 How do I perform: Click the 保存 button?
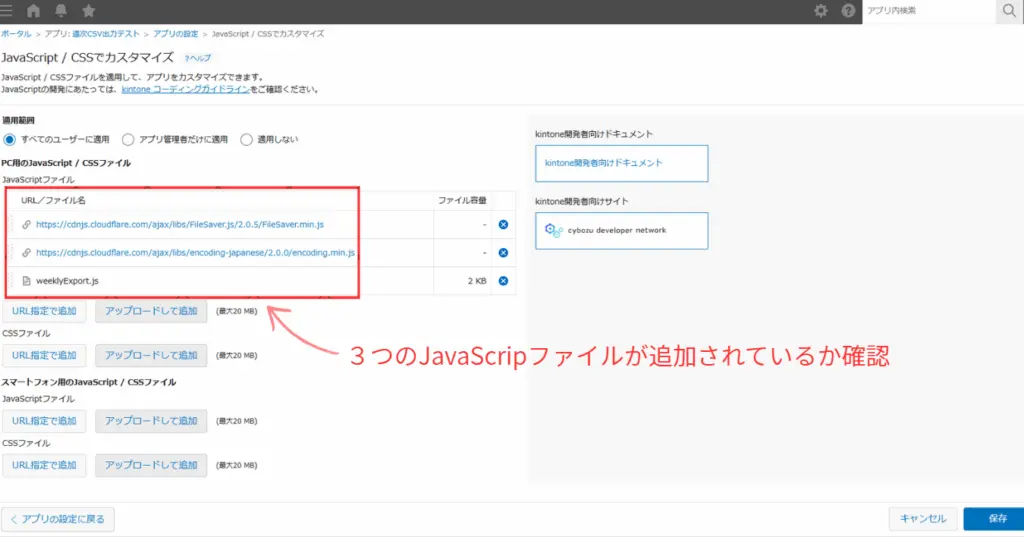[995, 519]
